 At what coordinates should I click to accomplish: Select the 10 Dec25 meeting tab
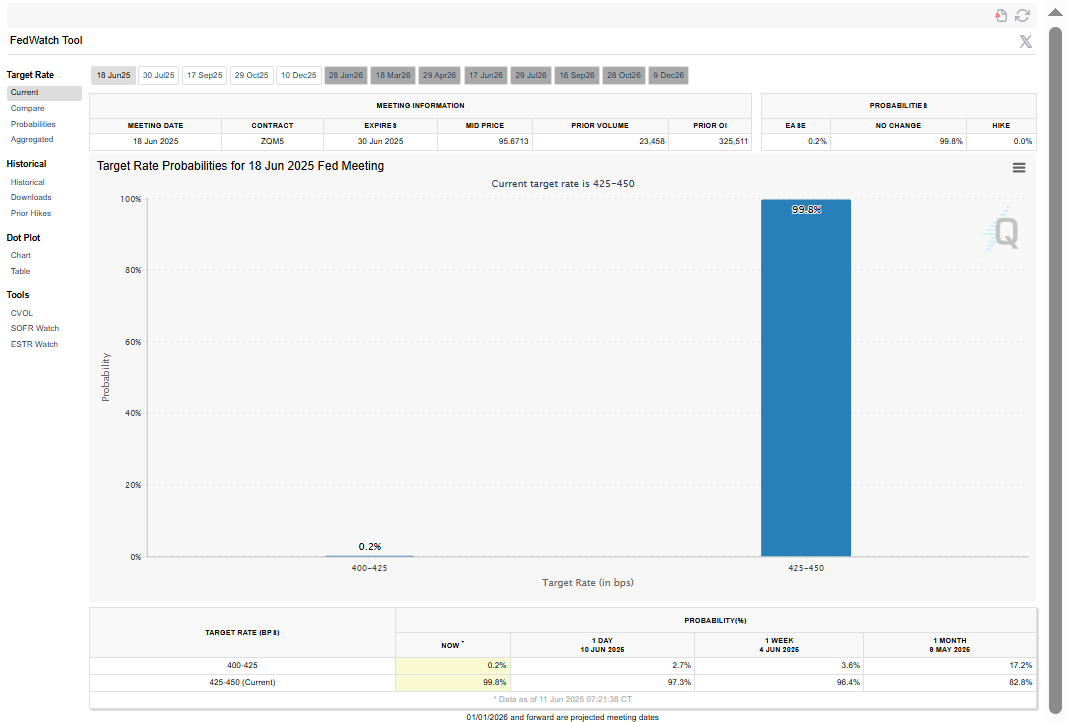(298, 76)
